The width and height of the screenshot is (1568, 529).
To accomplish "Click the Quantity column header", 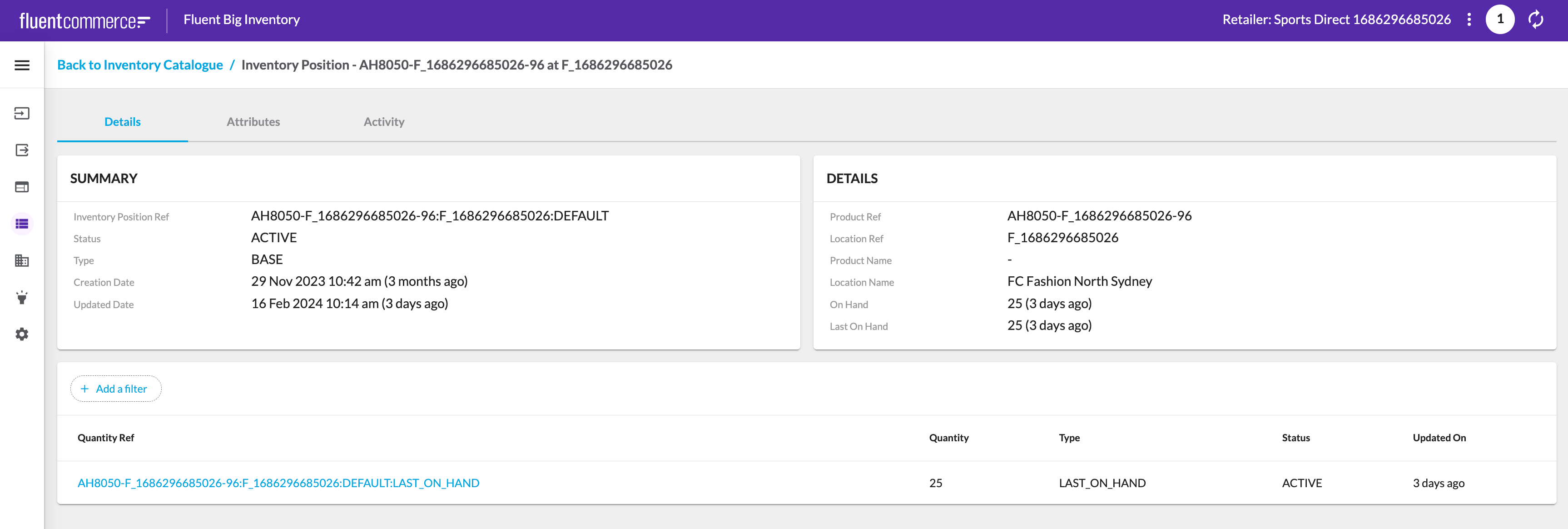I will click(x=948, y=438).
